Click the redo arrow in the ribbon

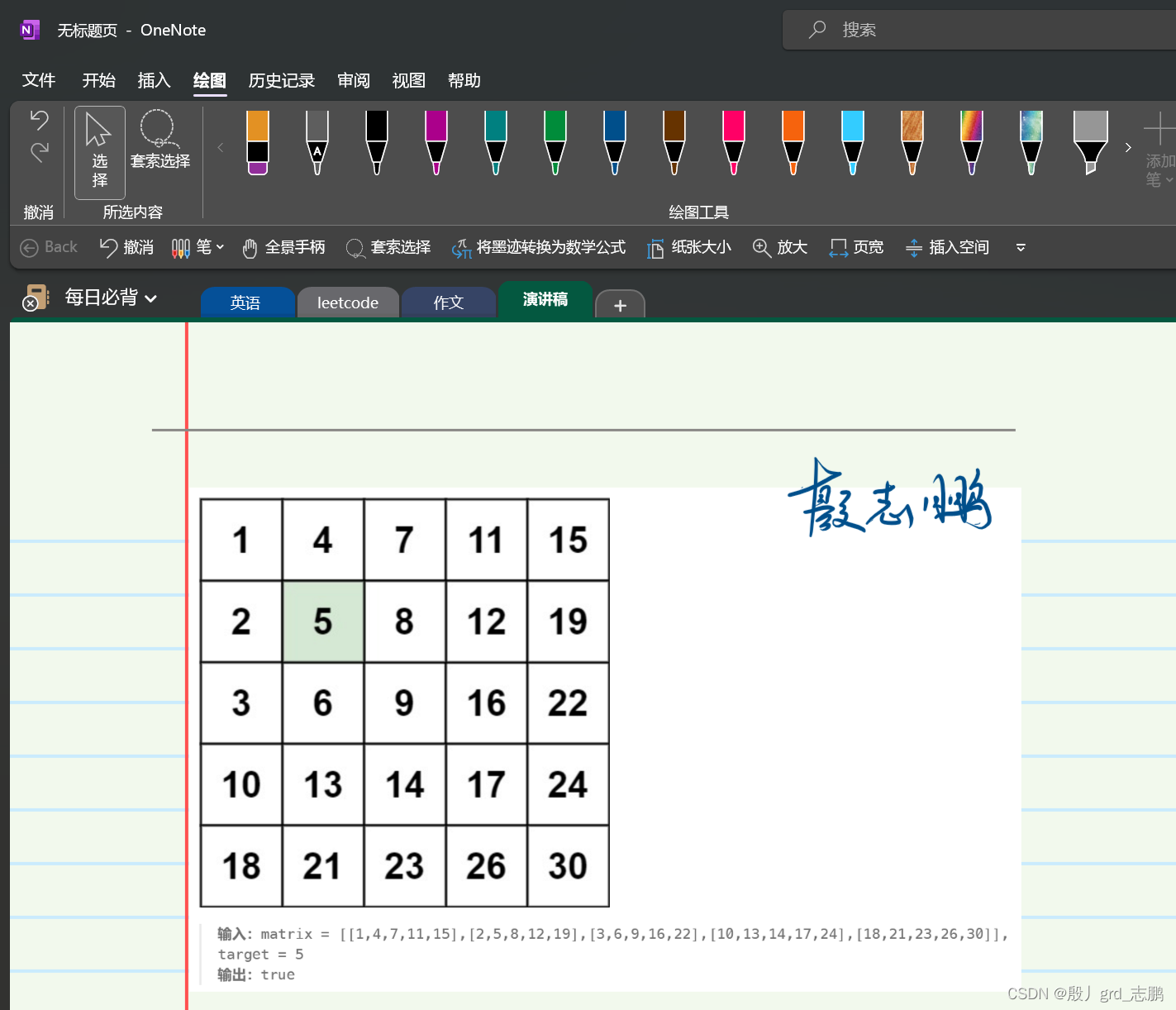(39, 152)
